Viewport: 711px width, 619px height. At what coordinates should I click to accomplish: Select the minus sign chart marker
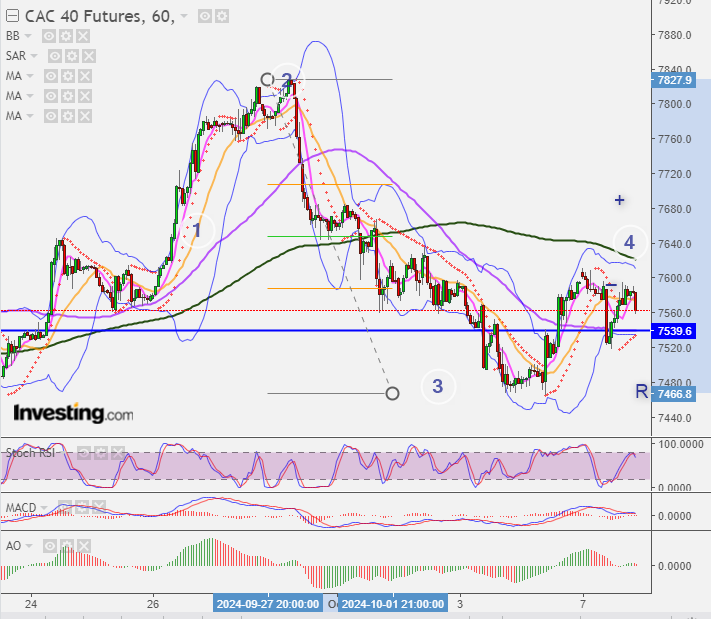click(612, 284)
